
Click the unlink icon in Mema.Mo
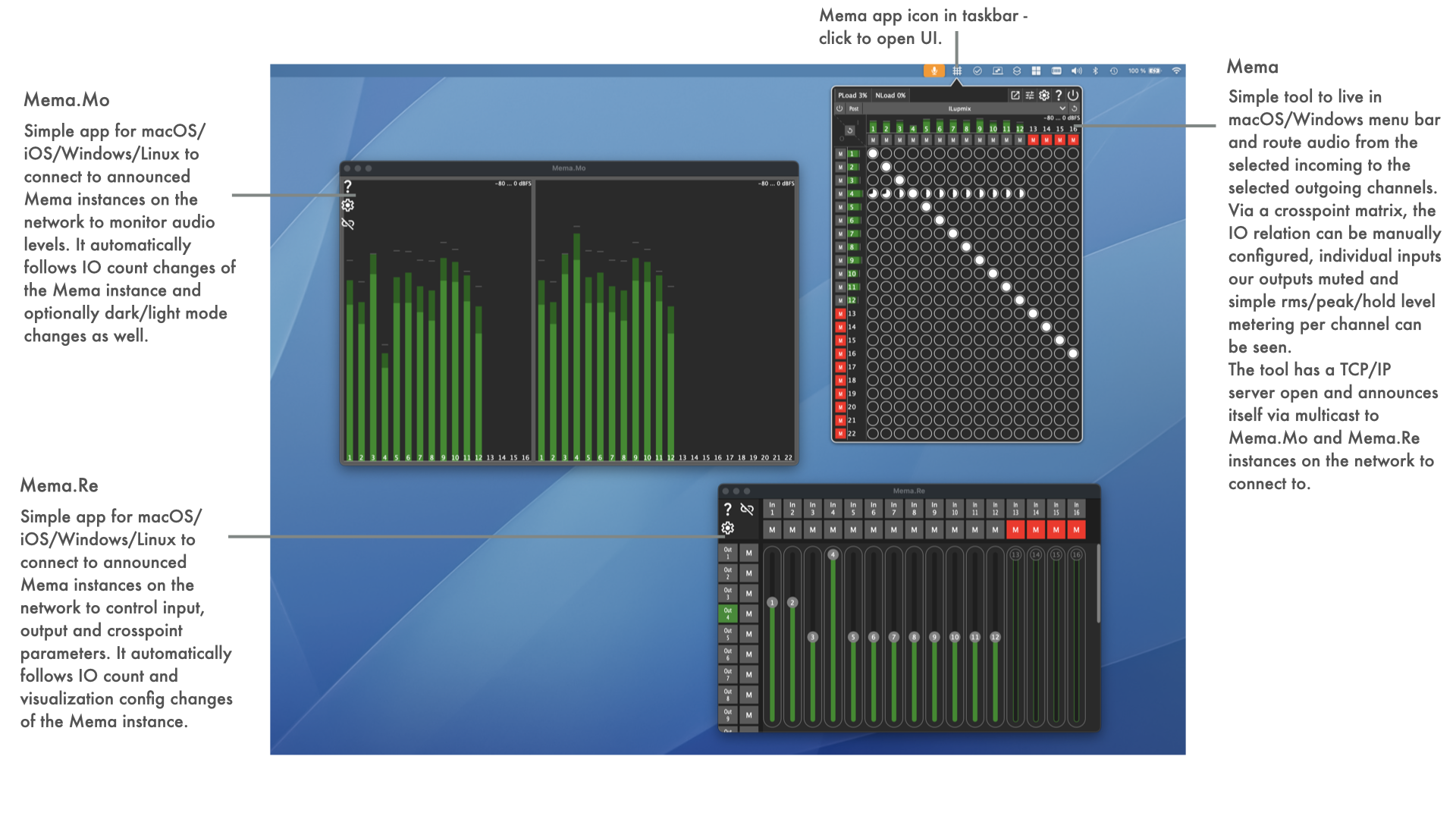point(348,224)
